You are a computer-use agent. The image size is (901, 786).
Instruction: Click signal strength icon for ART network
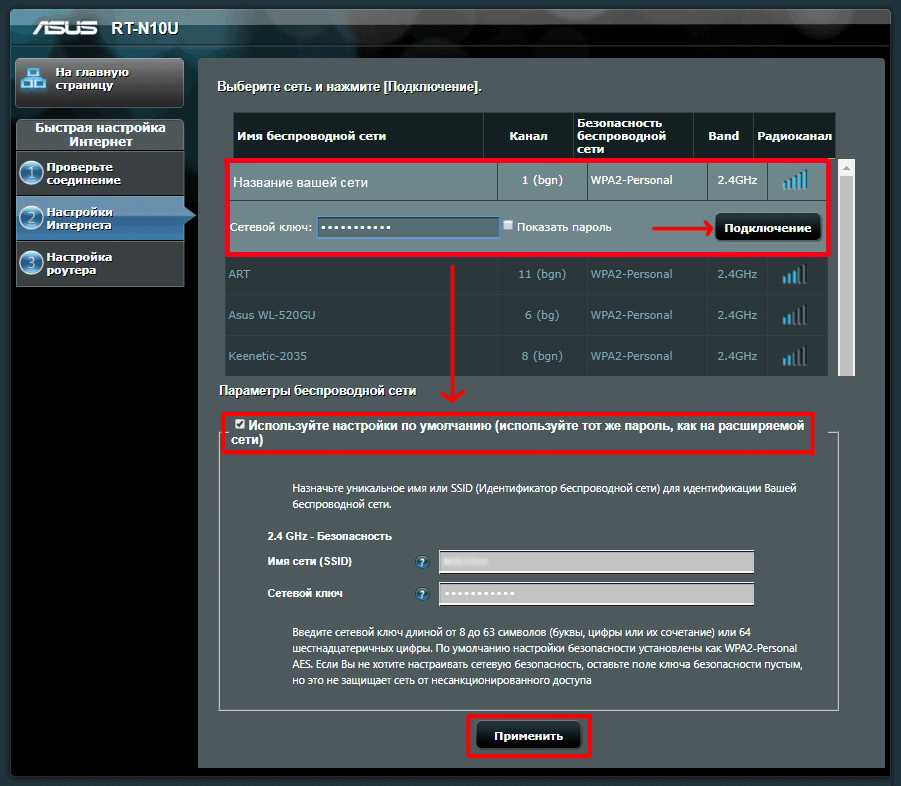click(794, 274)
